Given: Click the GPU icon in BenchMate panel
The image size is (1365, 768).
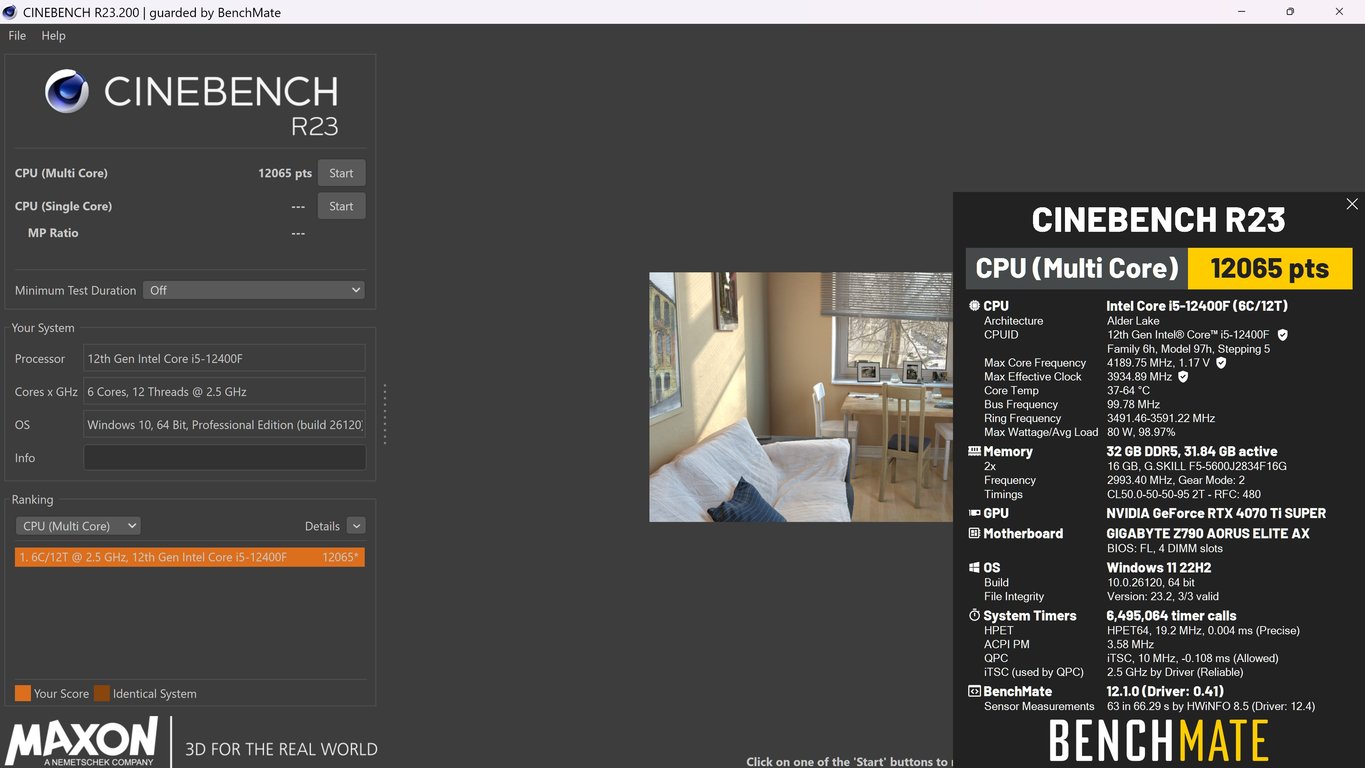Looking at the screenshot, I should coord(974,513).
